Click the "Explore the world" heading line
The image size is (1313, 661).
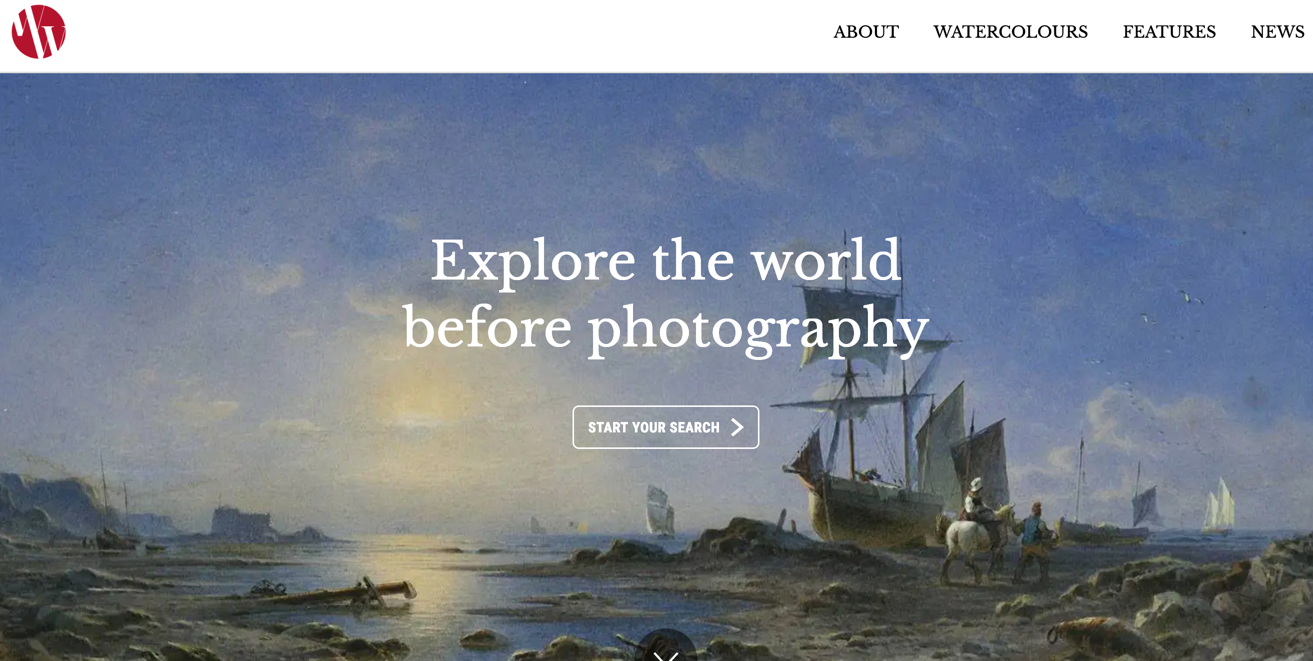click(665, 261)
